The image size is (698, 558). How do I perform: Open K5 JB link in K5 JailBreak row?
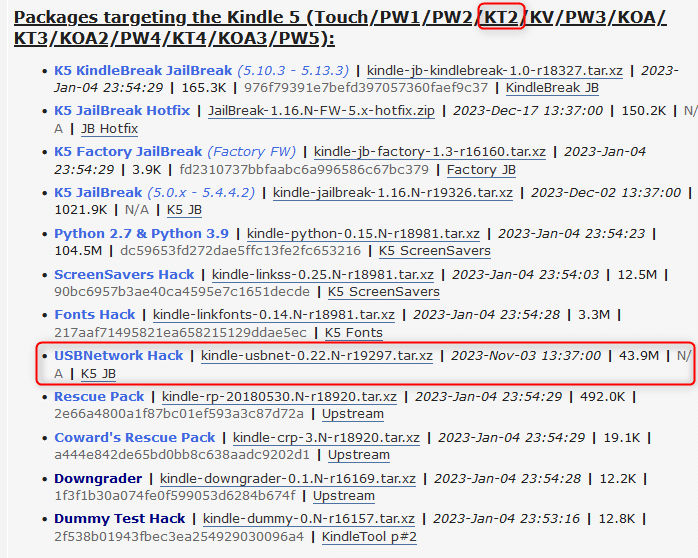pos(184,210)
